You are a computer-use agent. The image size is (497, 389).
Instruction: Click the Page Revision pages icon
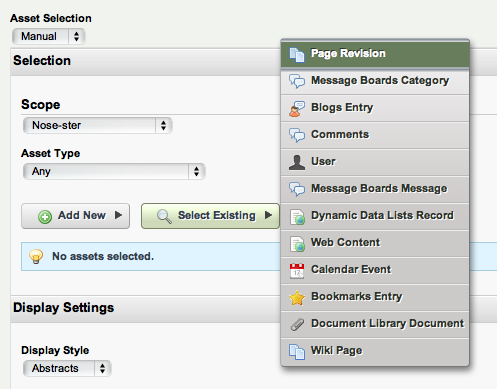(297, 54)
